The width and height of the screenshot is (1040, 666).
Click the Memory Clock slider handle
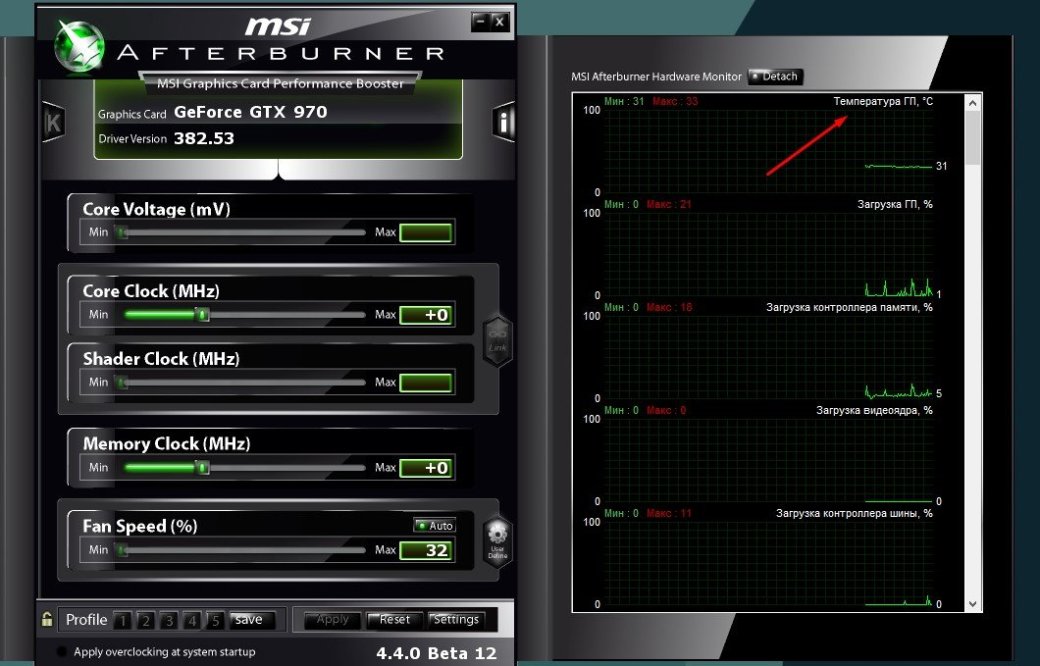pyautogui.click(x=203, y=468)
